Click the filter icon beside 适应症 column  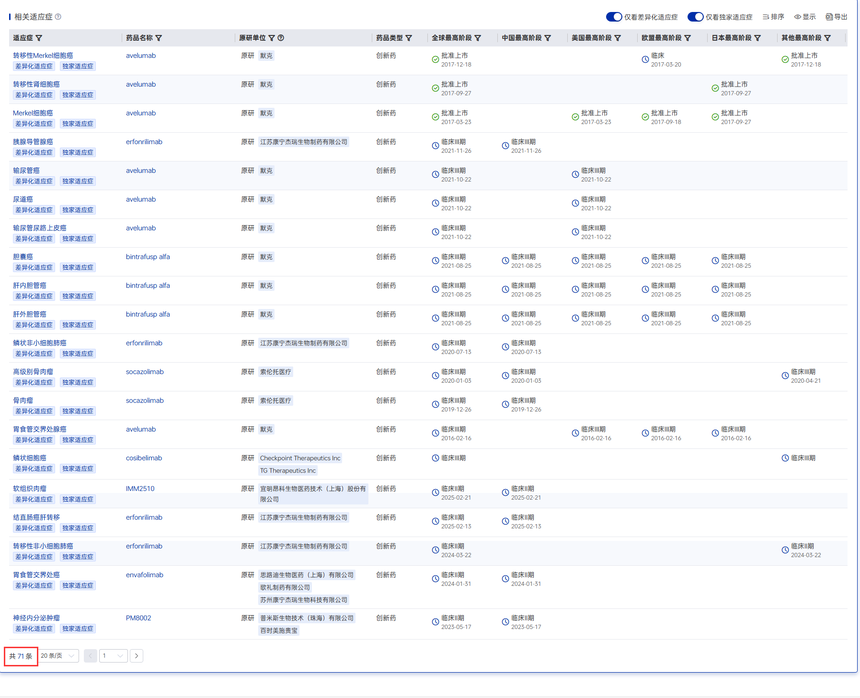coord(39,38)
